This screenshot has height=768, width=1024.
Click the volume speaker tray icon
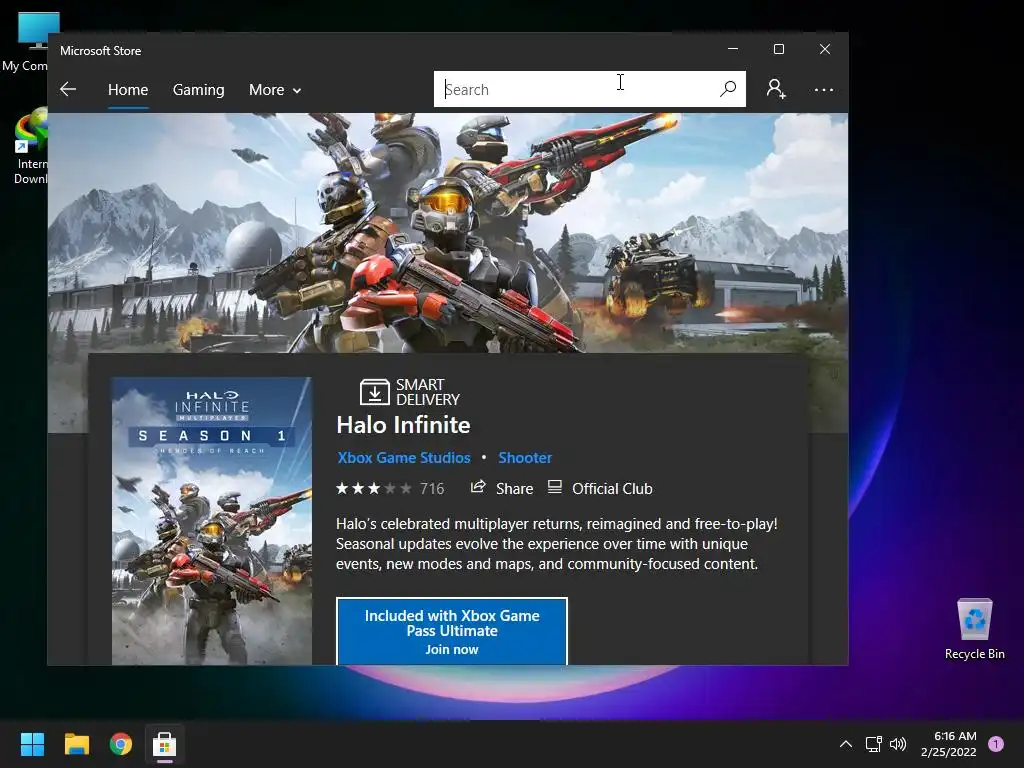click(898, 744)
